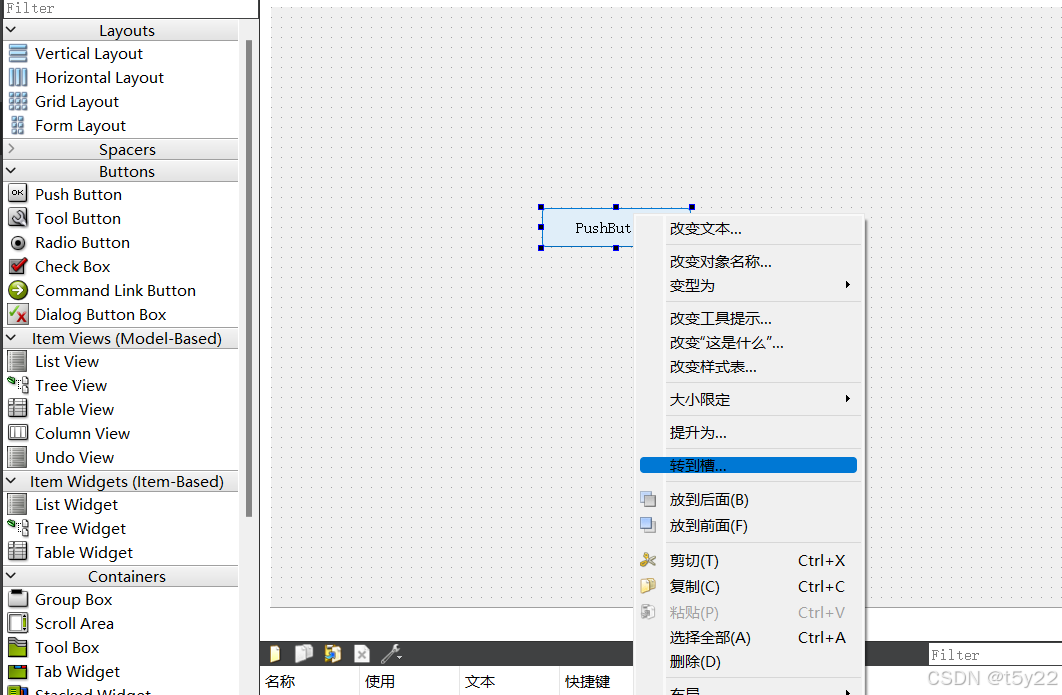This screenshot has height=695, width=1062.
Task: Choose 改变对象名称... menu entry
Action: click(x=748, y=261)
